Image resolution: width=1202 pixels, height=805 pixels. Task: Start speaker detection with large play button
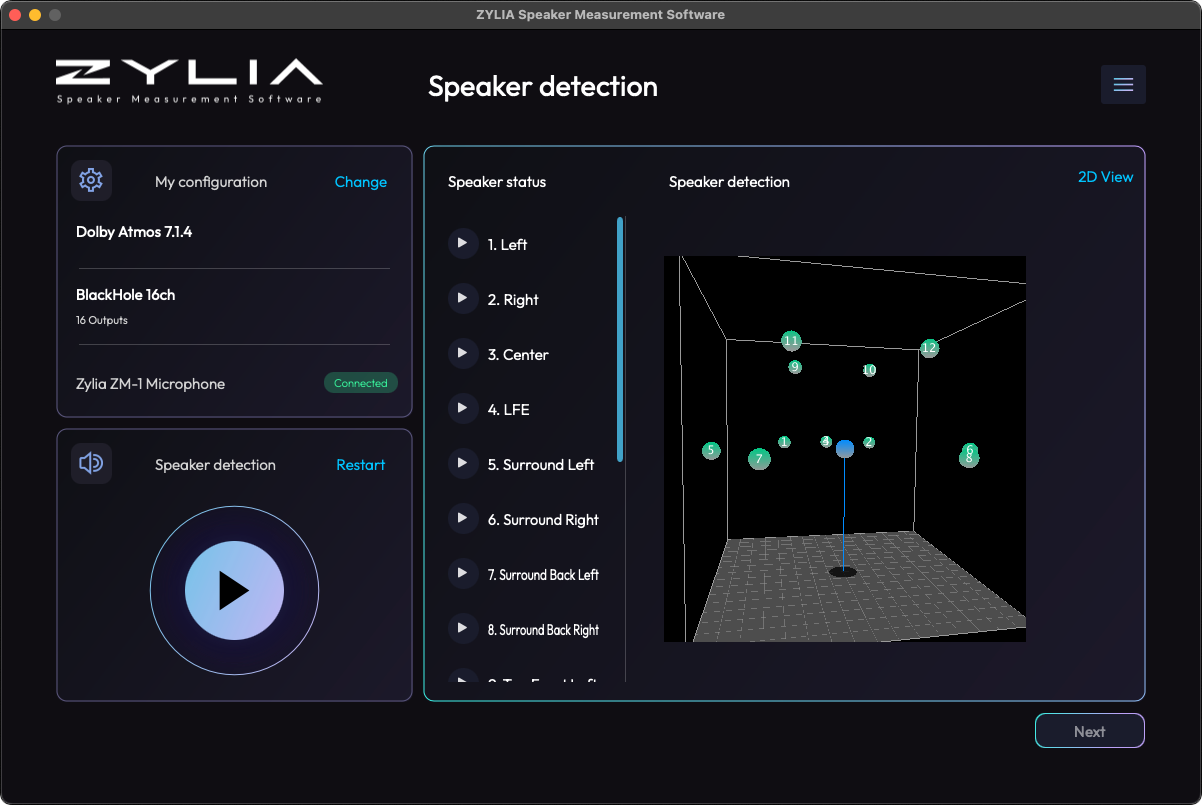[234, 590]
